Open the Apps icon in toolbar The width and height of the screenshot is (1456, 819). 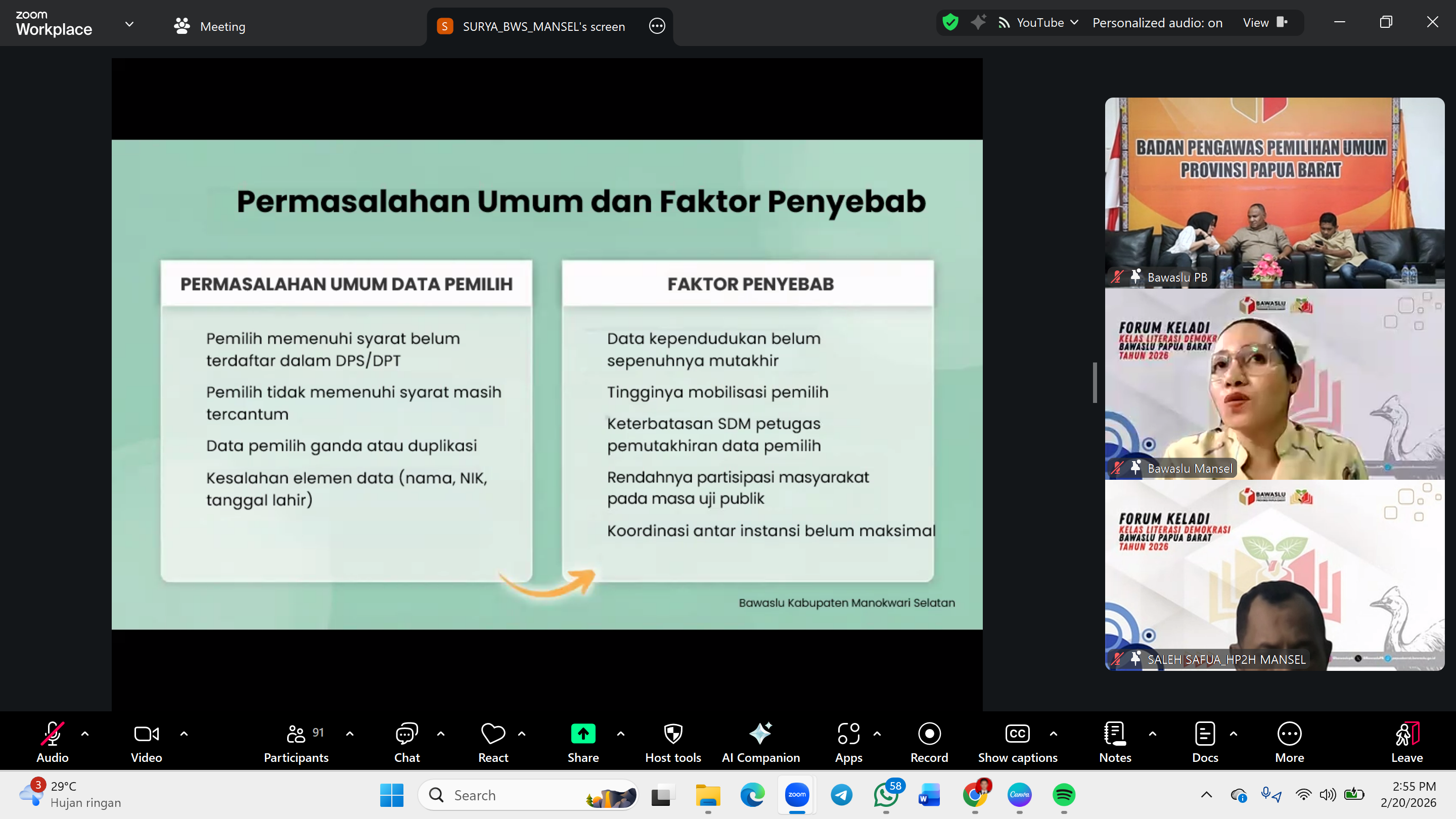pos(848,734)
